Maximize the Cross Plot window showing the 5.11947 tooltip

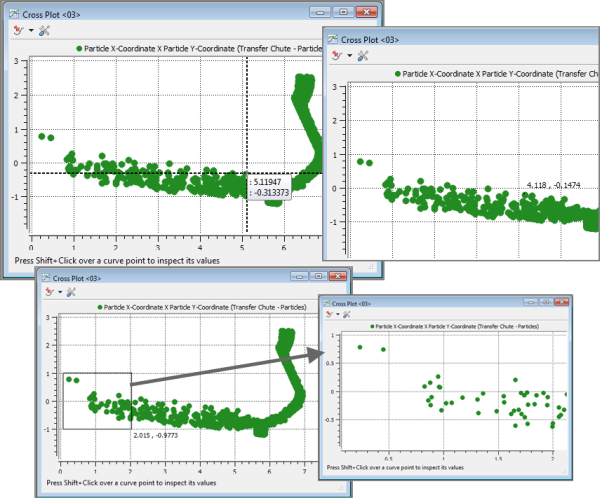click(x=342, y=12)
